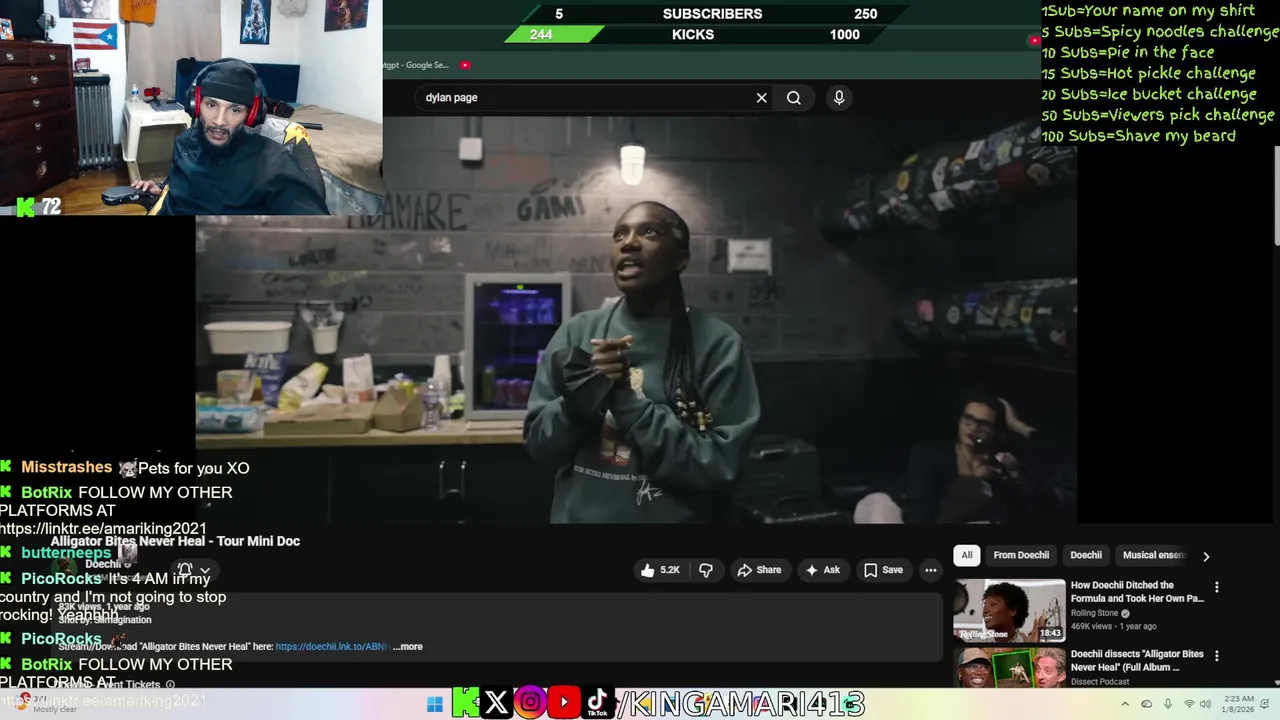
Task: Open the Windows Start menu
Action: 434,704
